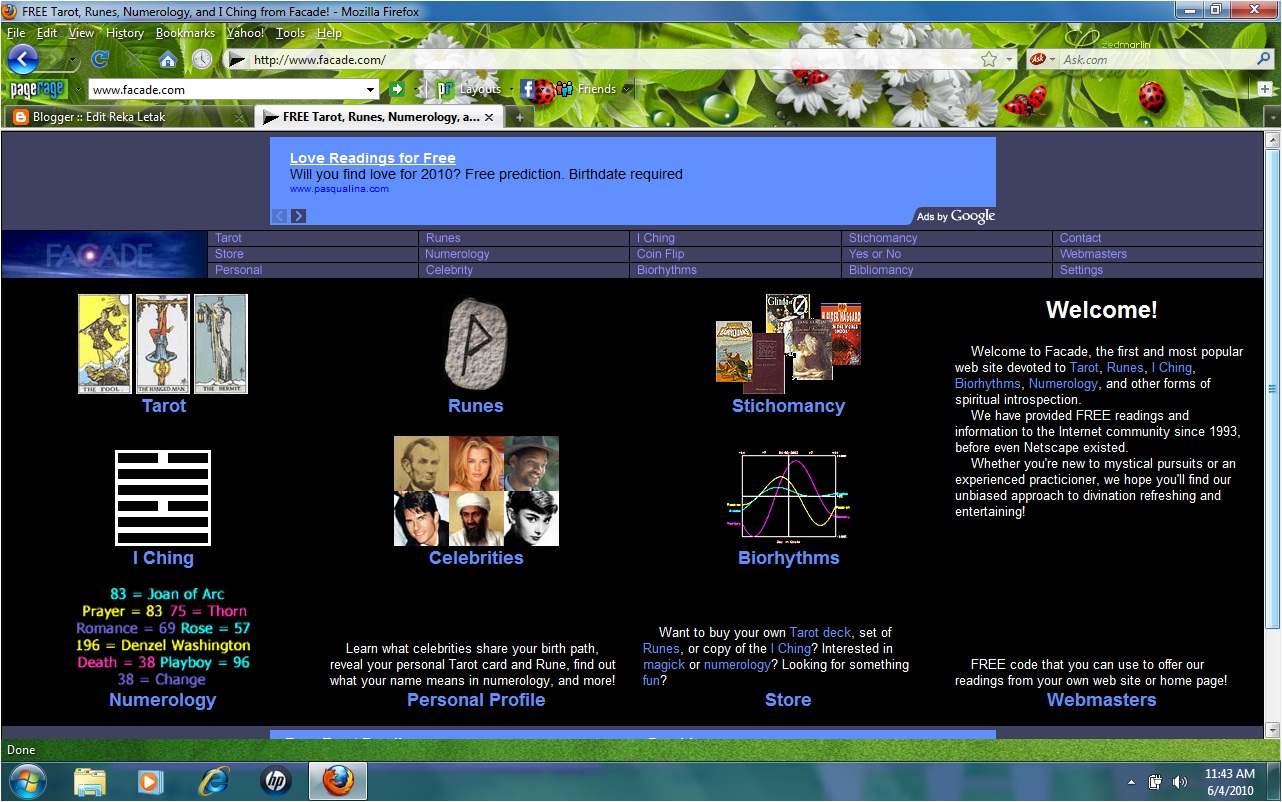Viewport: 1282px width, 802px height.
Task: Click the ad's previous arrow button
Action: [280, 216]
